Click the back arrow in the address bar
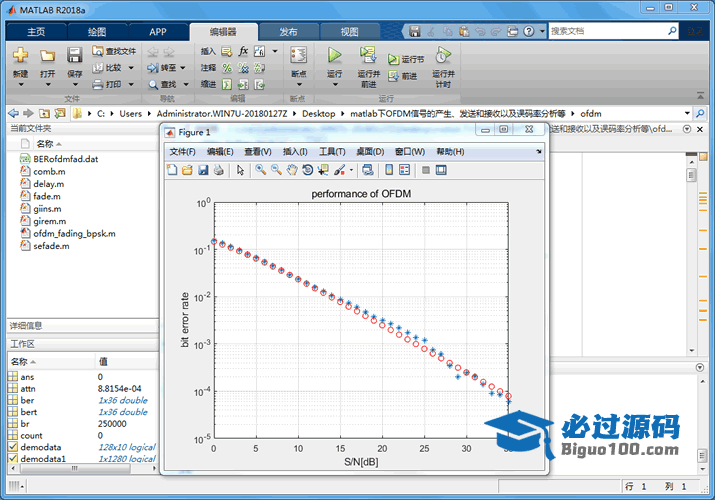 click(x=14, y=113)
